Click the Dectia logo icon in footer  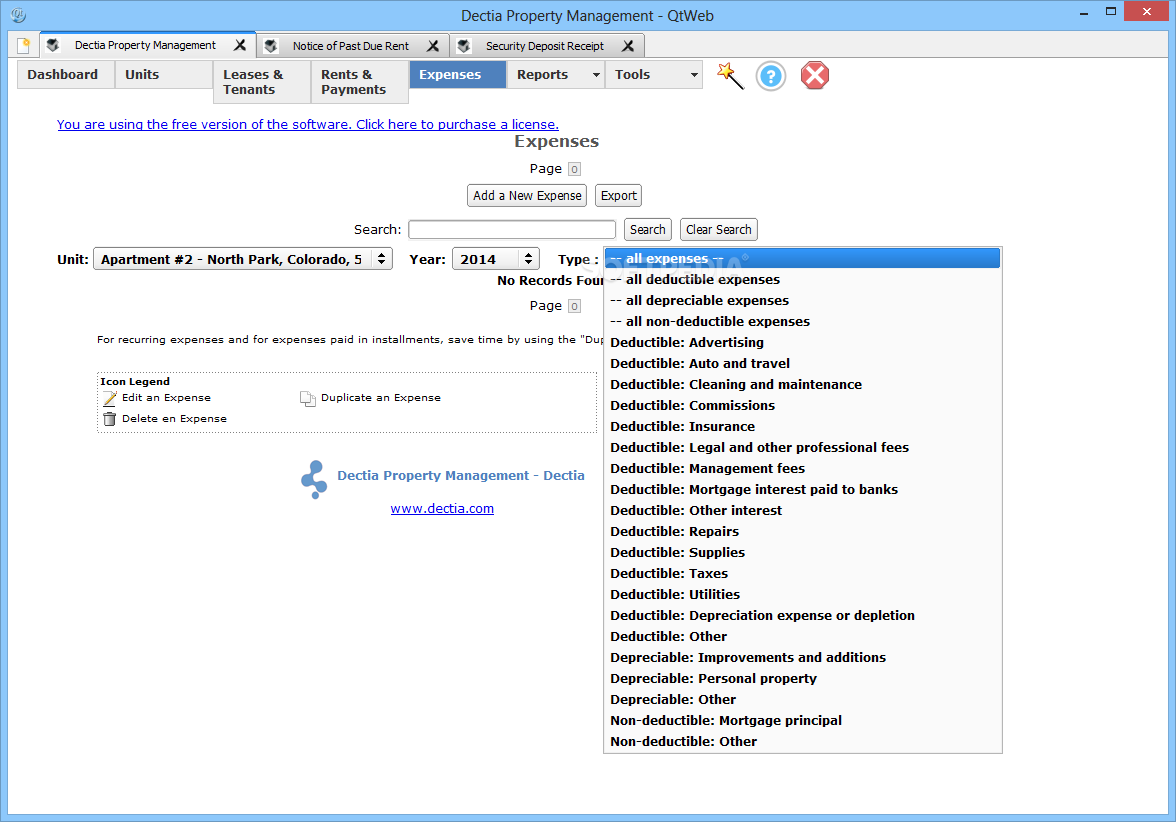314,480
